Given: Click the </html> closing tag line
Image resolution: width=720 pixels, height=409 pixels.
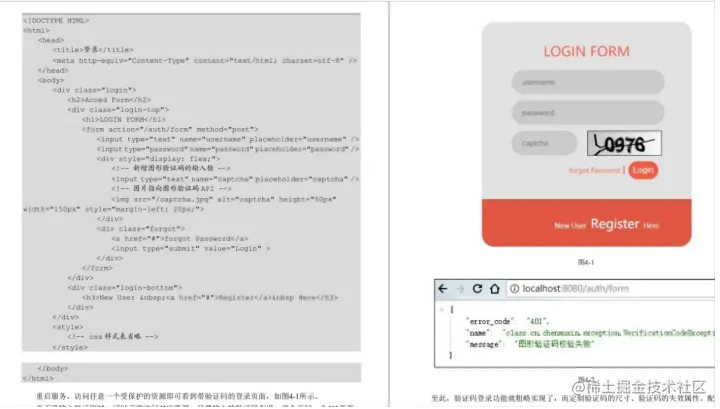Looking at the screenshot, I should (38, 379).
